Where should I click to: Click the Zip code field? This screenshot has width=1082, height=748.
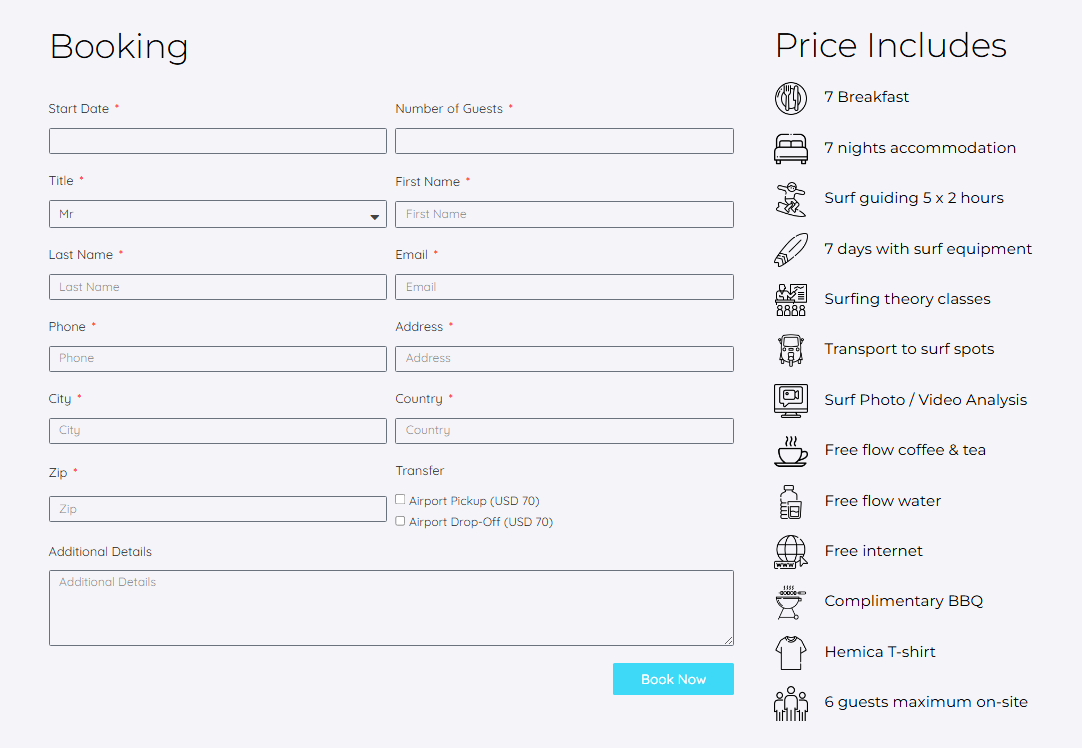click(x=217, y=509)
